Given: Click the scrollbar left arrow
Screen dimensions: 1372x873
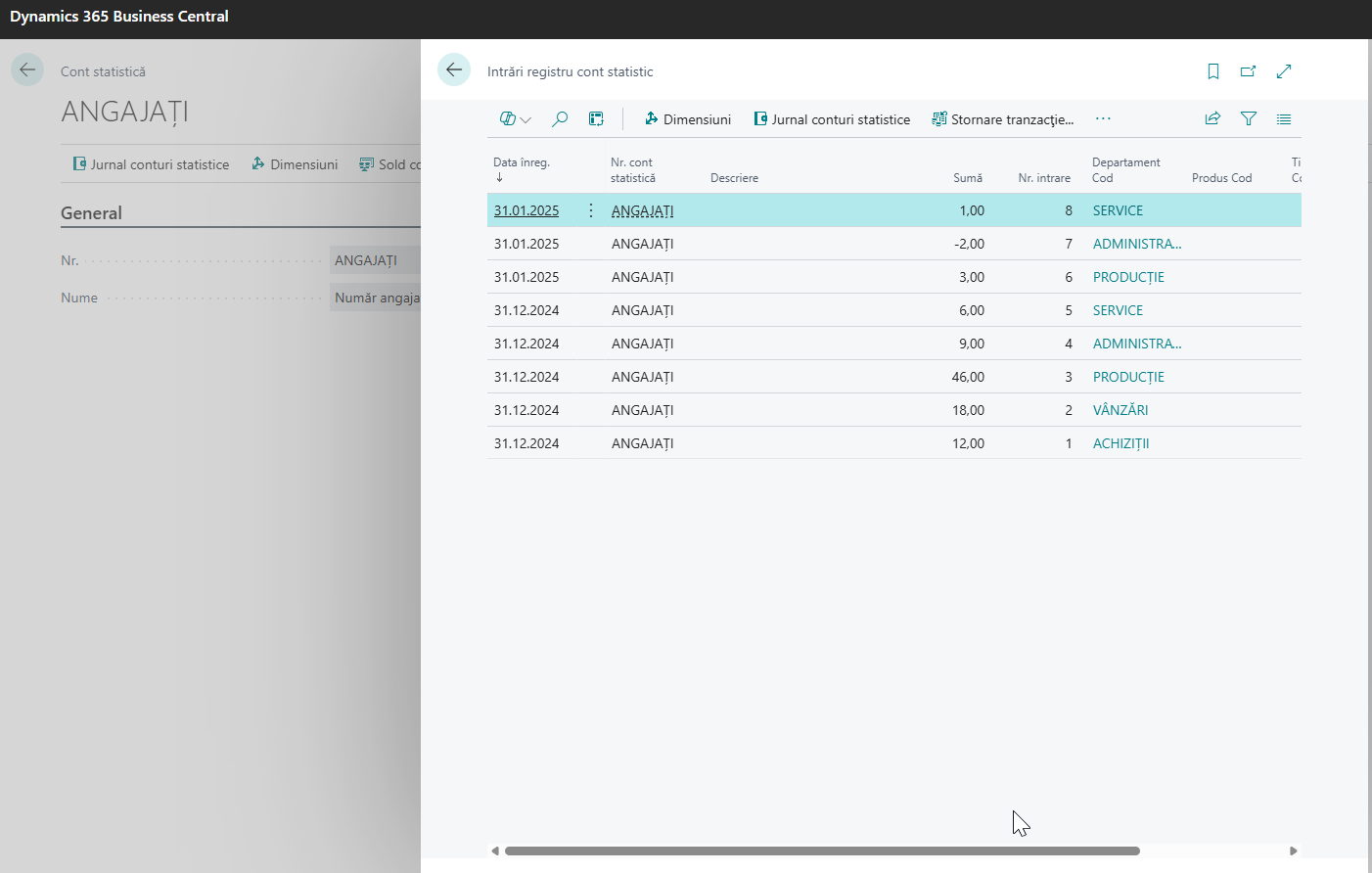Looking at the screenshot, I should 495,850.
